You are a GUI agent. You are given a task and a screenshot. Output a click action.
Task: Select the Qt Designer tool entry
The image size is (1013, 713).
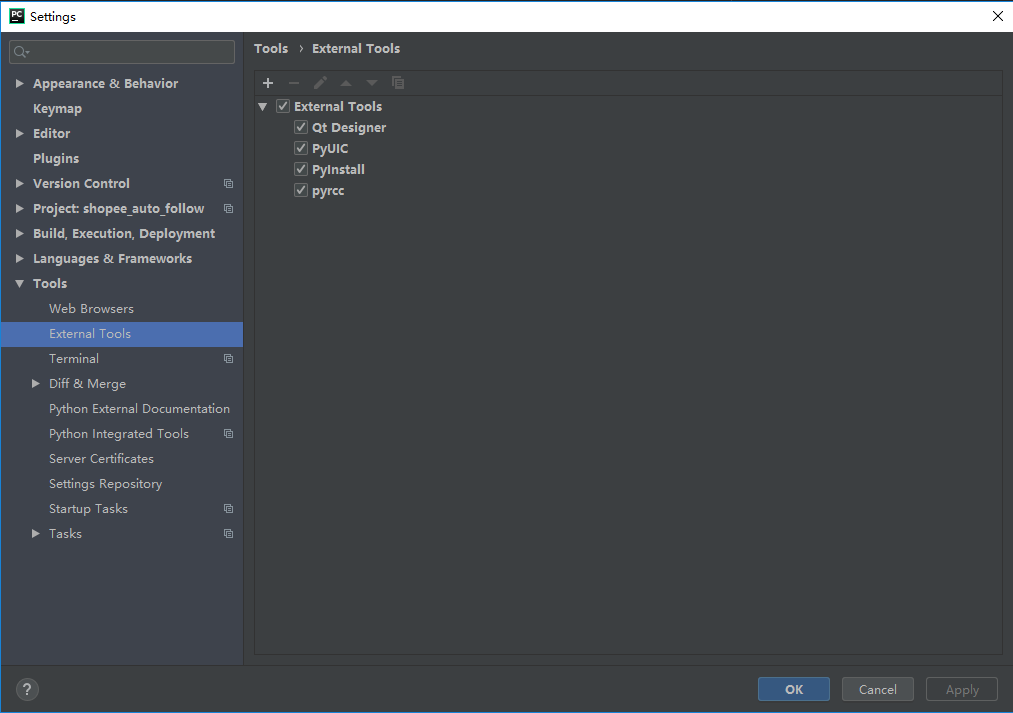(349, 127)
